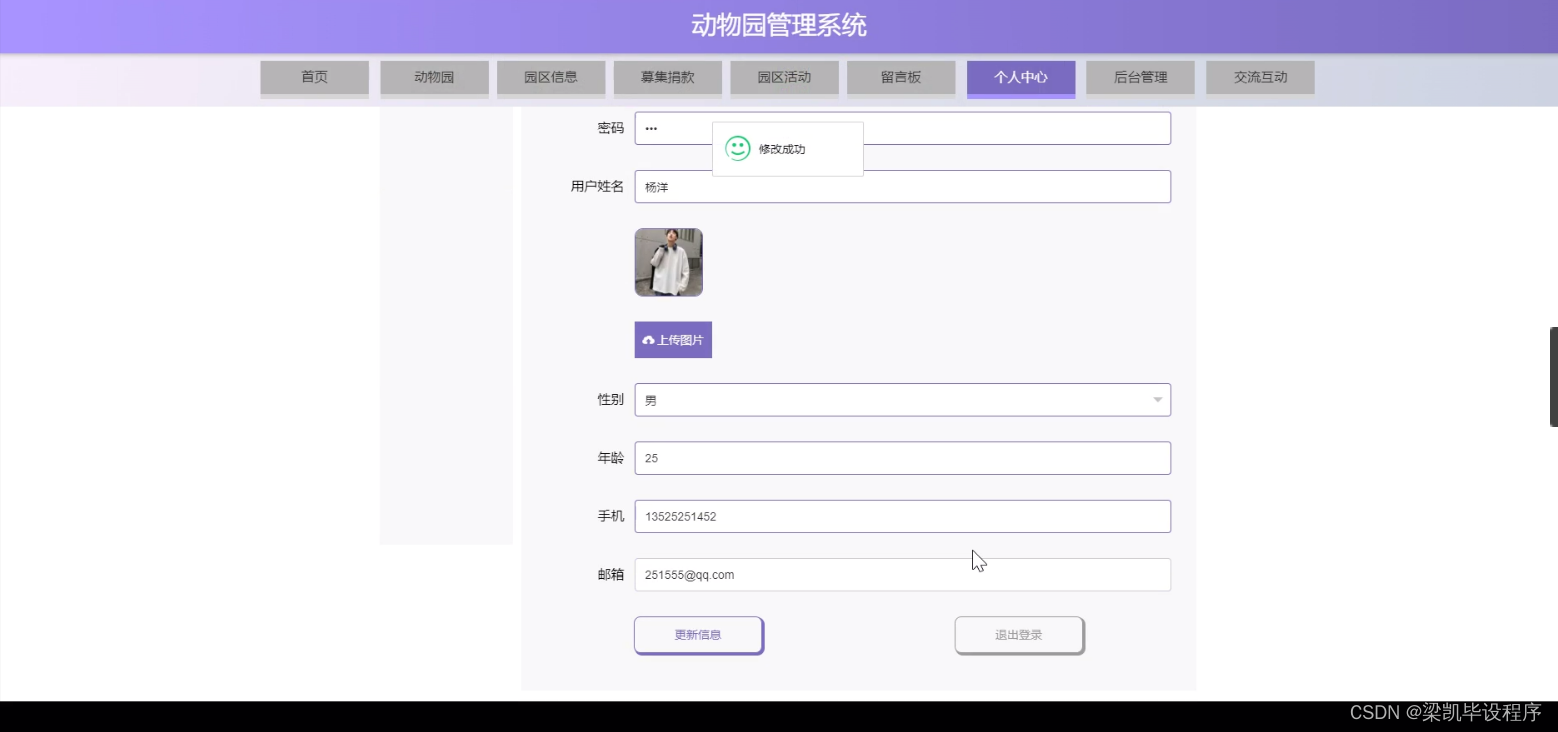Screen dimensions: 1558x732
Task: Click the 上传图片 upload button
Action: click(673, 340)
